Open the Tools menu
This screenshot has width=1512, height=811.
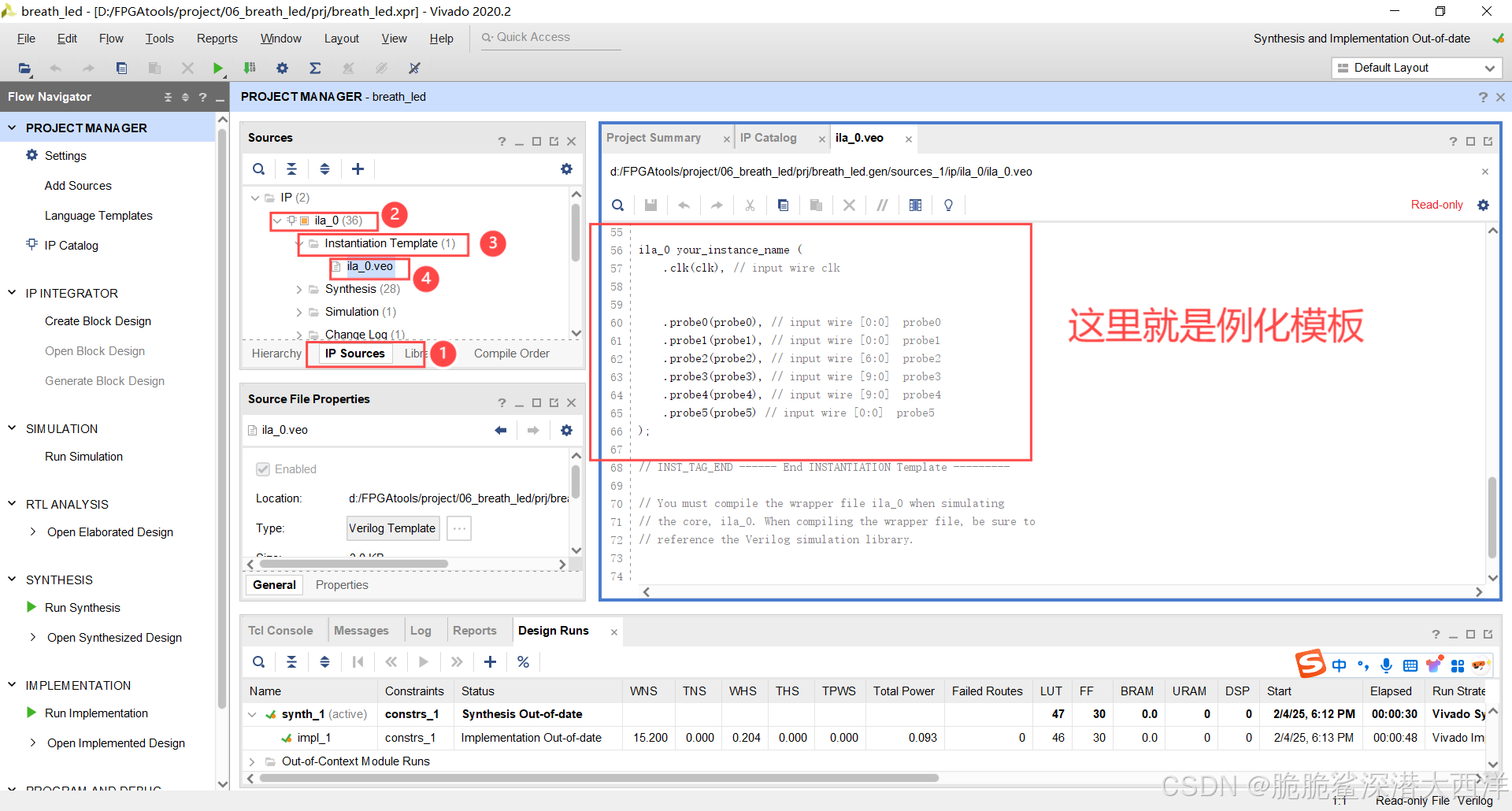pos(159,39)
